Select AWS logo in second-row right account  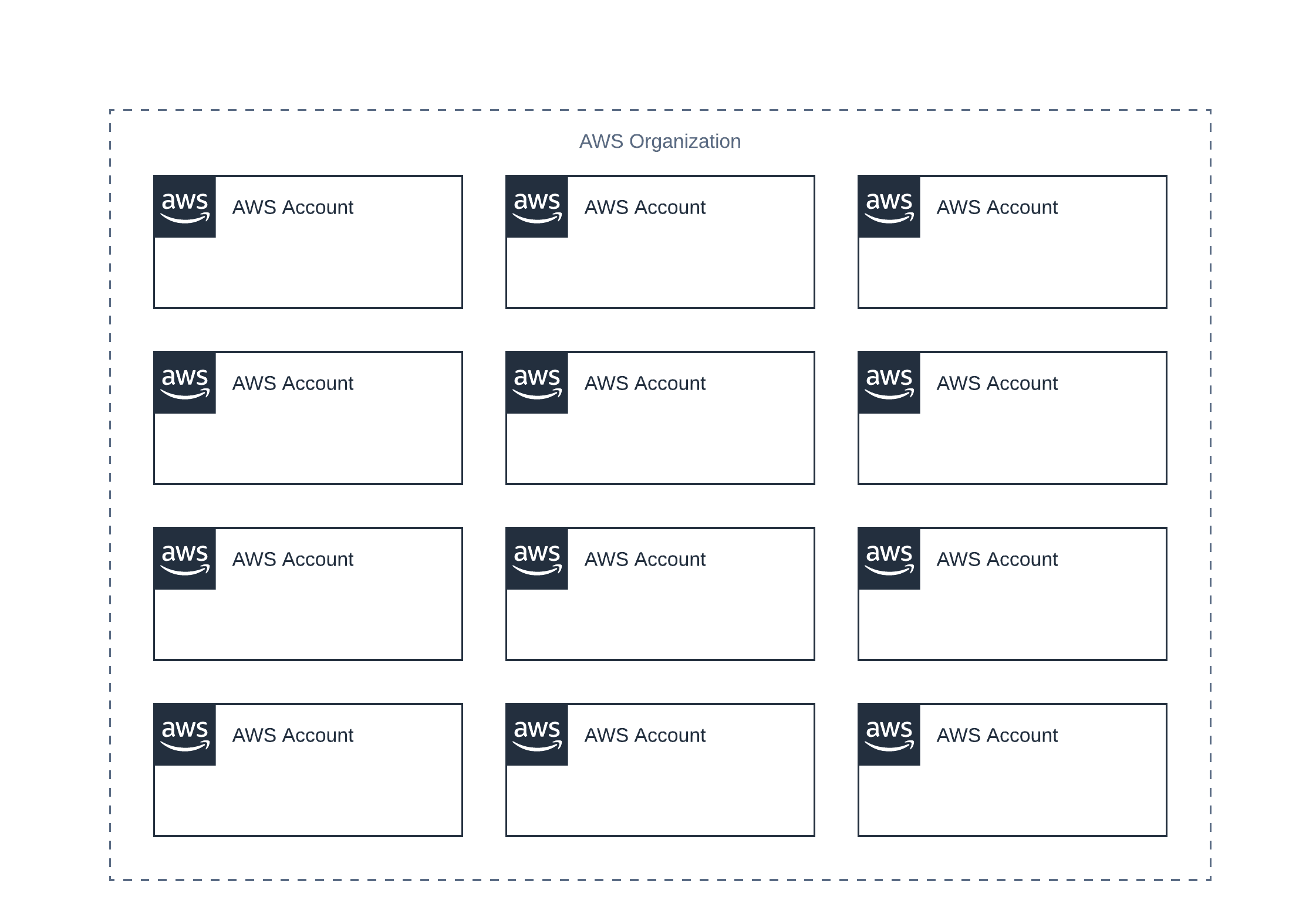pyautogui.click(x=889, y=383)
